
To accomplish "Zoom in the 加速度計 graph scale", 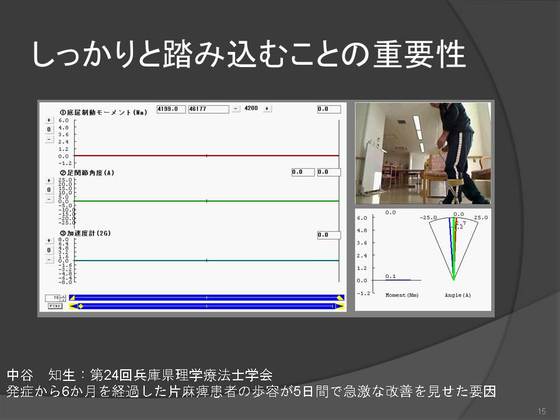I will pyautogui.click(x=49, y=241).
